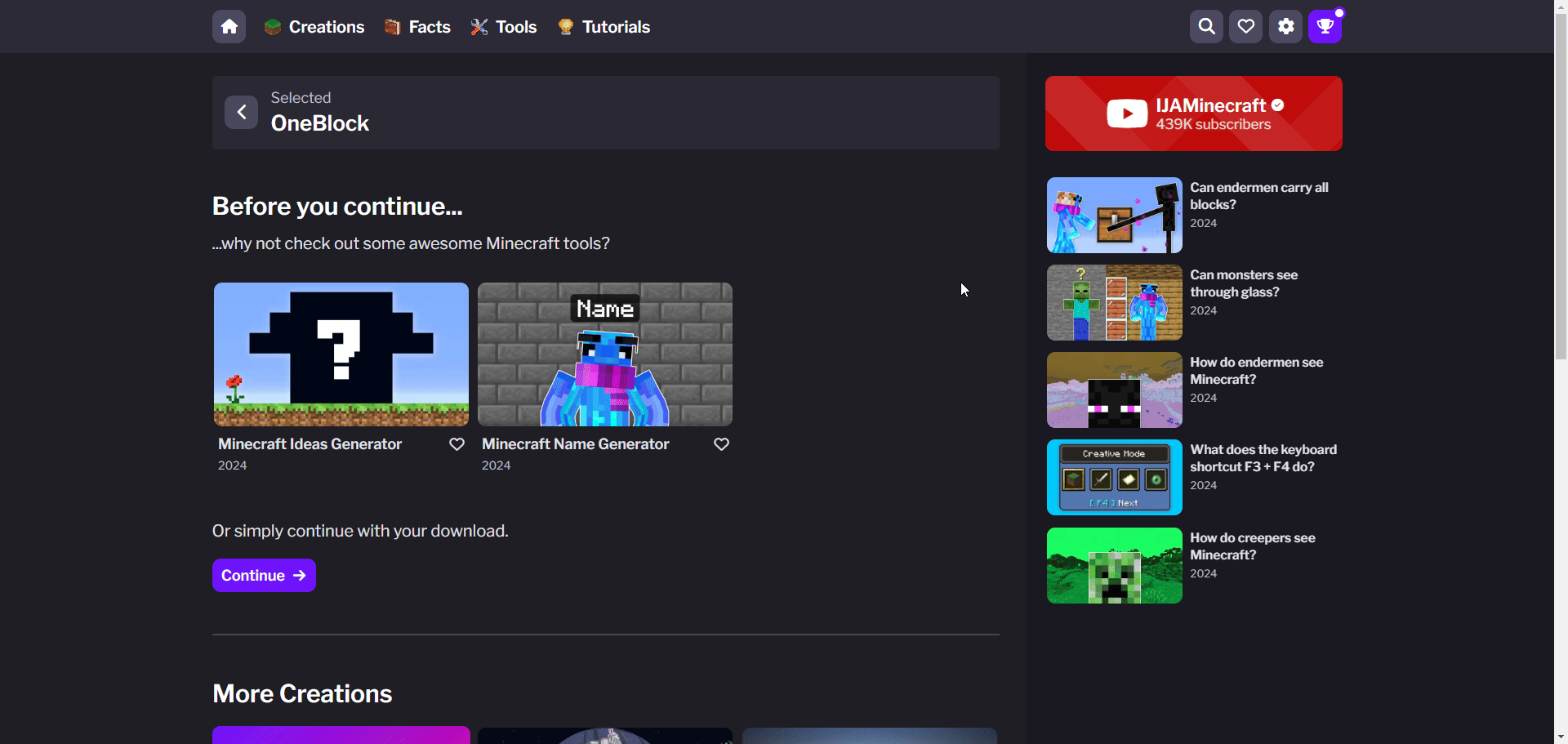
Task: Click the 'How do creepers see Minecraft?' thumbnail
Action: [1114, 565]
